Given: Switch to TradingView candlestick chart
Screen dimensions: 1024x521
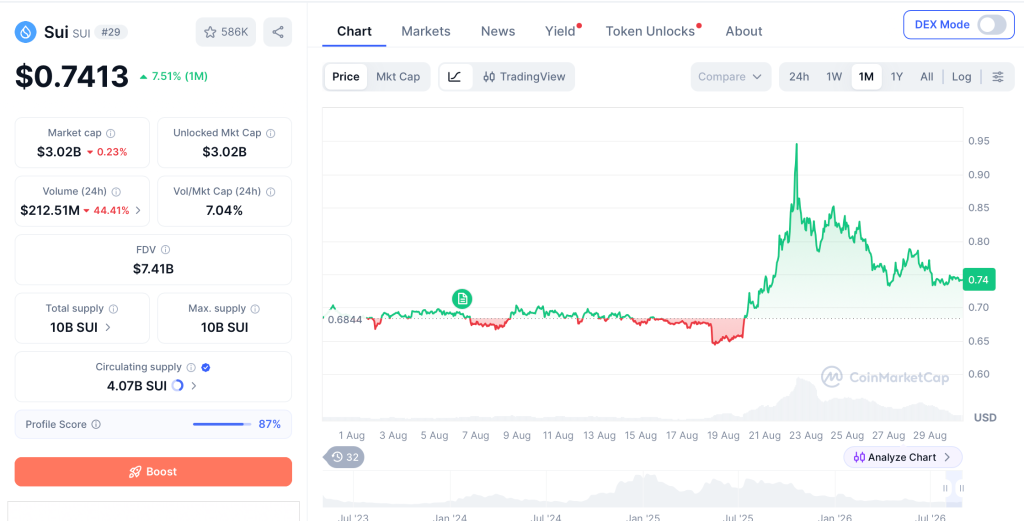Looking at the screenshot, I should point(524,77).
